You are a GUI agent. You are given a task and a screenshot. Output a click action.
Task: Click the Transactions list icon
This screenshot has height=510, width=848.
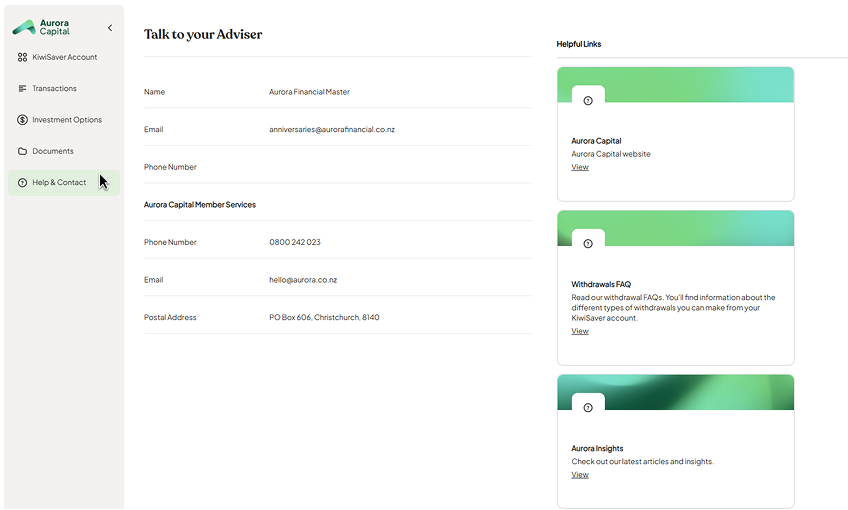(22, 88)
